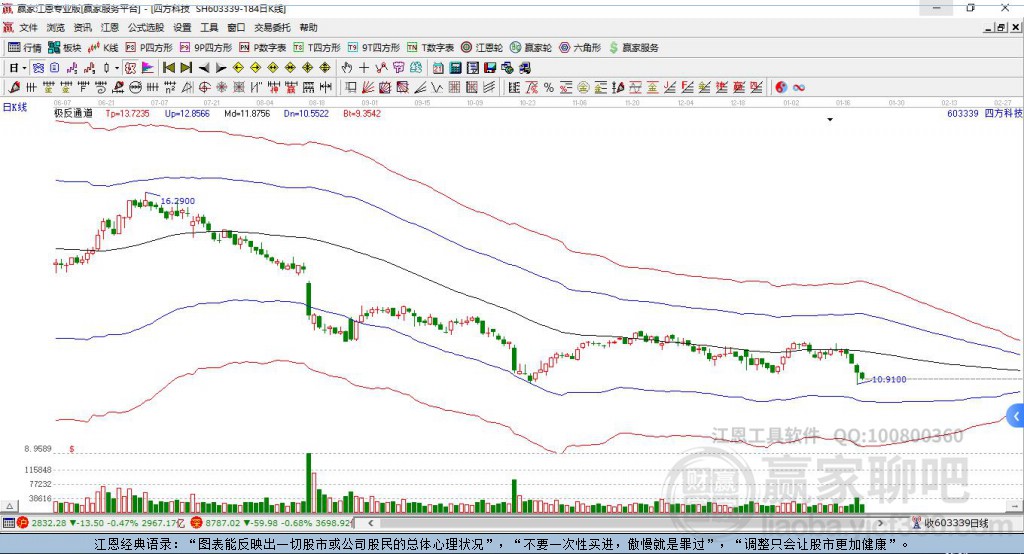
Task: Click the red-blue yin-yang icon
Action: [x=781, y=88]
